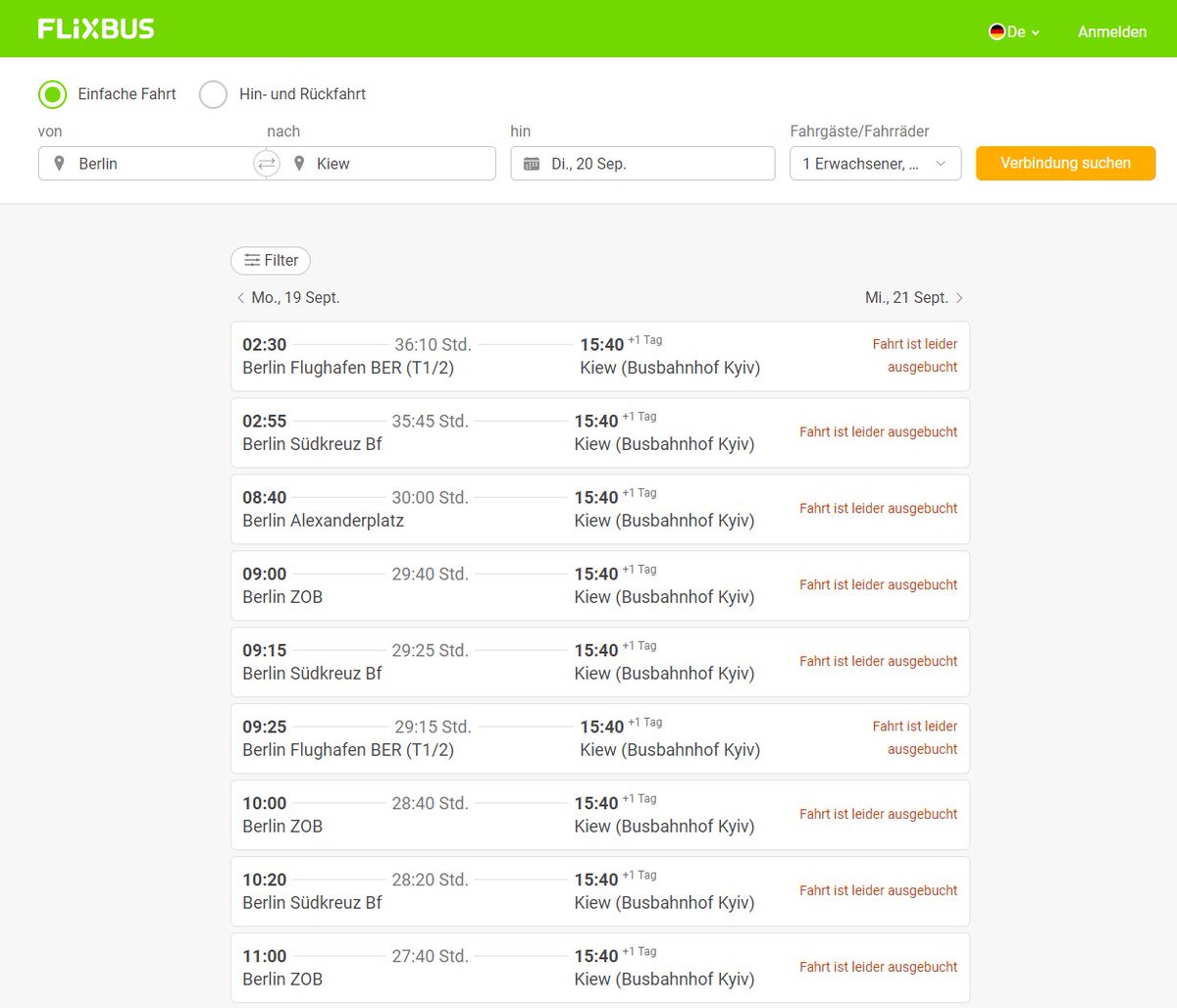Open the Fahrgäste/Fahrräder passenger dropdown
Viewport: 1177px width, 1008px height.
coord(875,164)
